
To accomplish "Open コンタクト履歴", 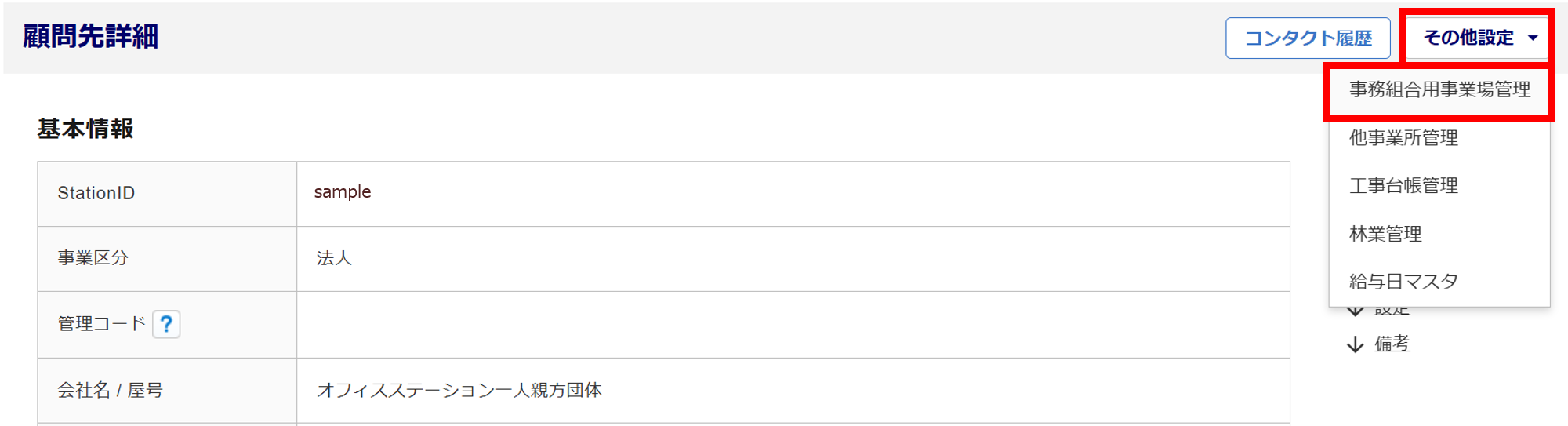I will [1308, 38].
